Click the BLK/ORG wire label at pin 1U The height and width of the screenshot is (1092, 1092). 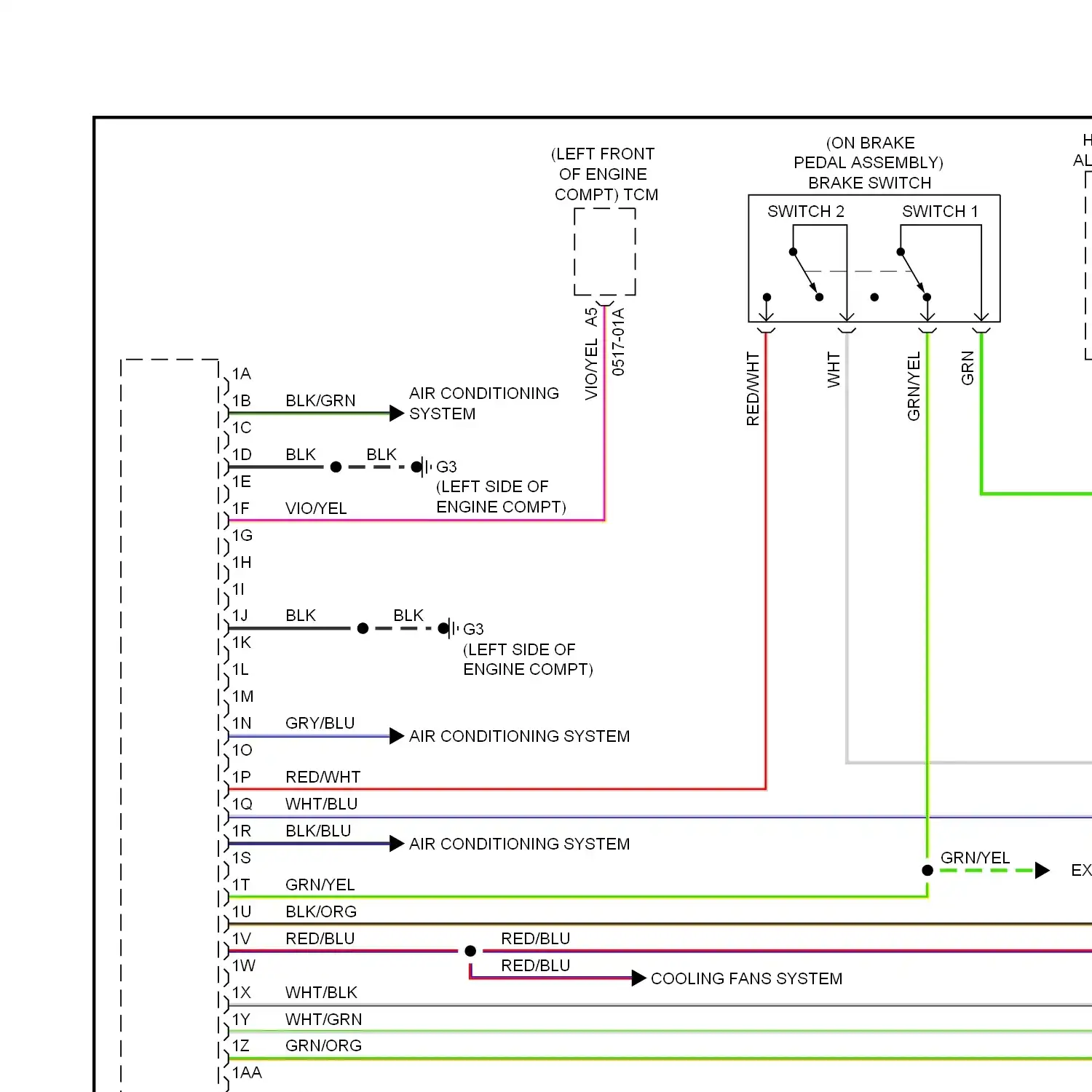point(321,911)
